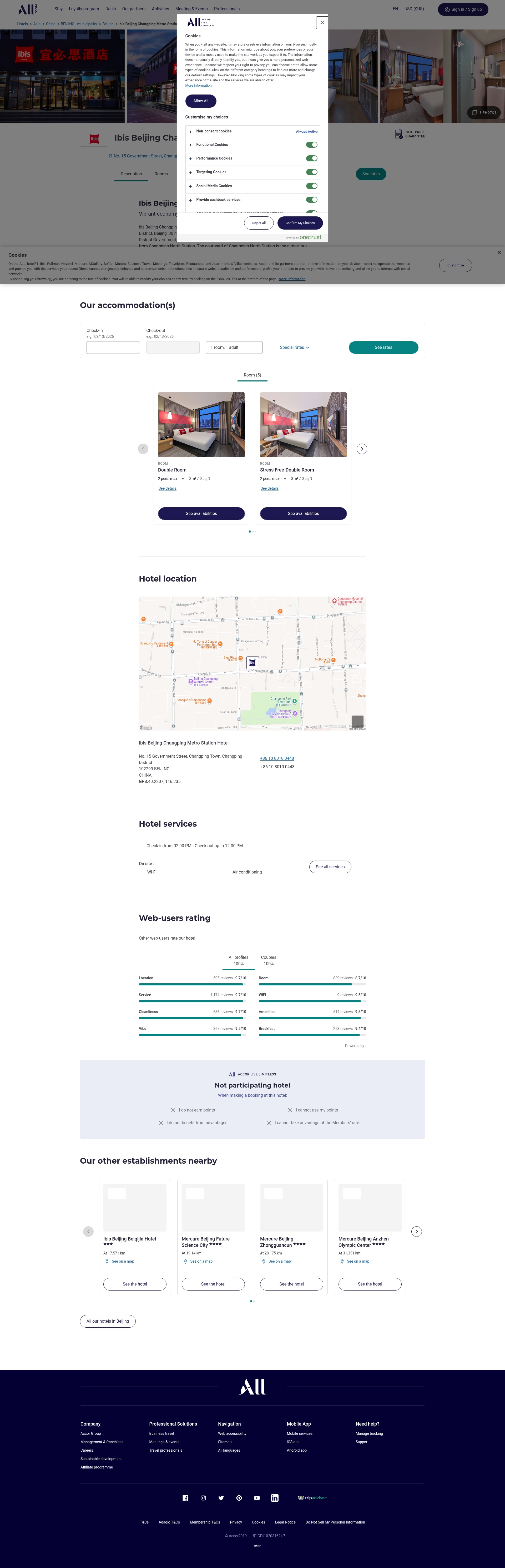This screenshot has width=505, height=1568.
Task: Click Sign in / Sign up button
Action: click(x=463, y=10)
